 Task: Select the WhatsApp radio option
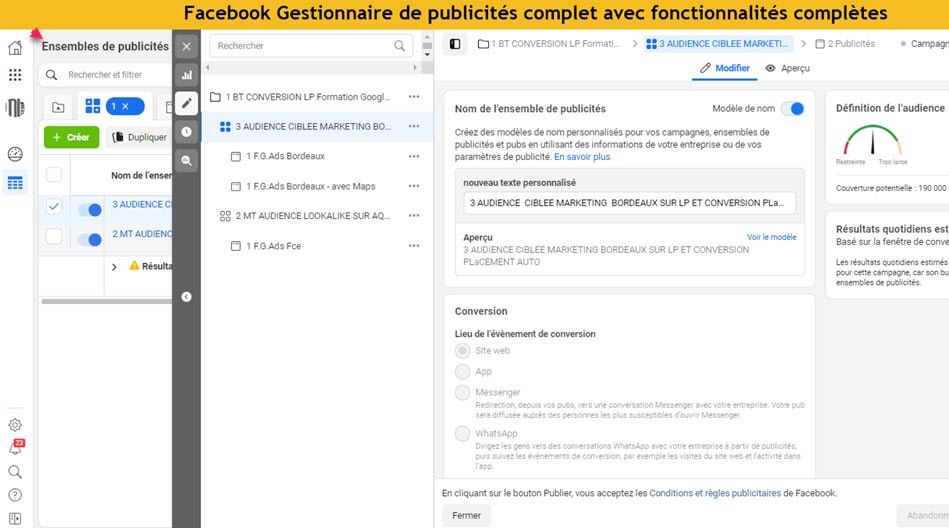click(462, 434)
